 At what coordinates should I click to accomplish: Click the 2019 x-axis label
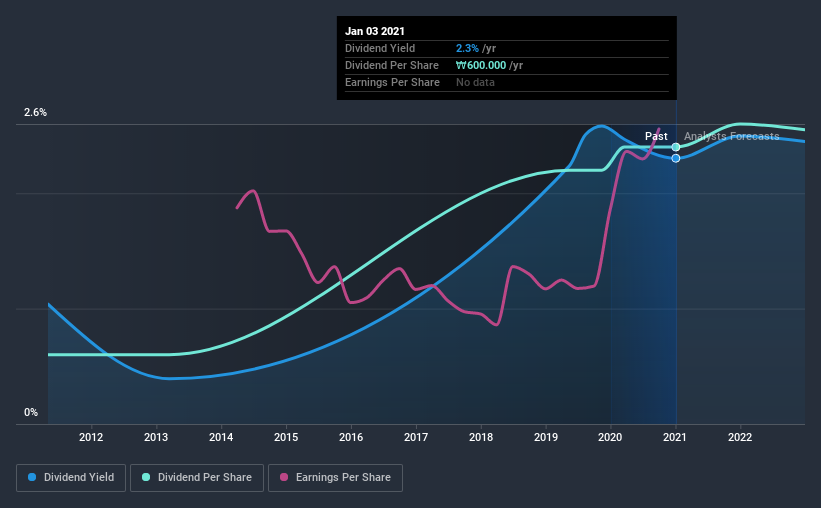point(546,437)
